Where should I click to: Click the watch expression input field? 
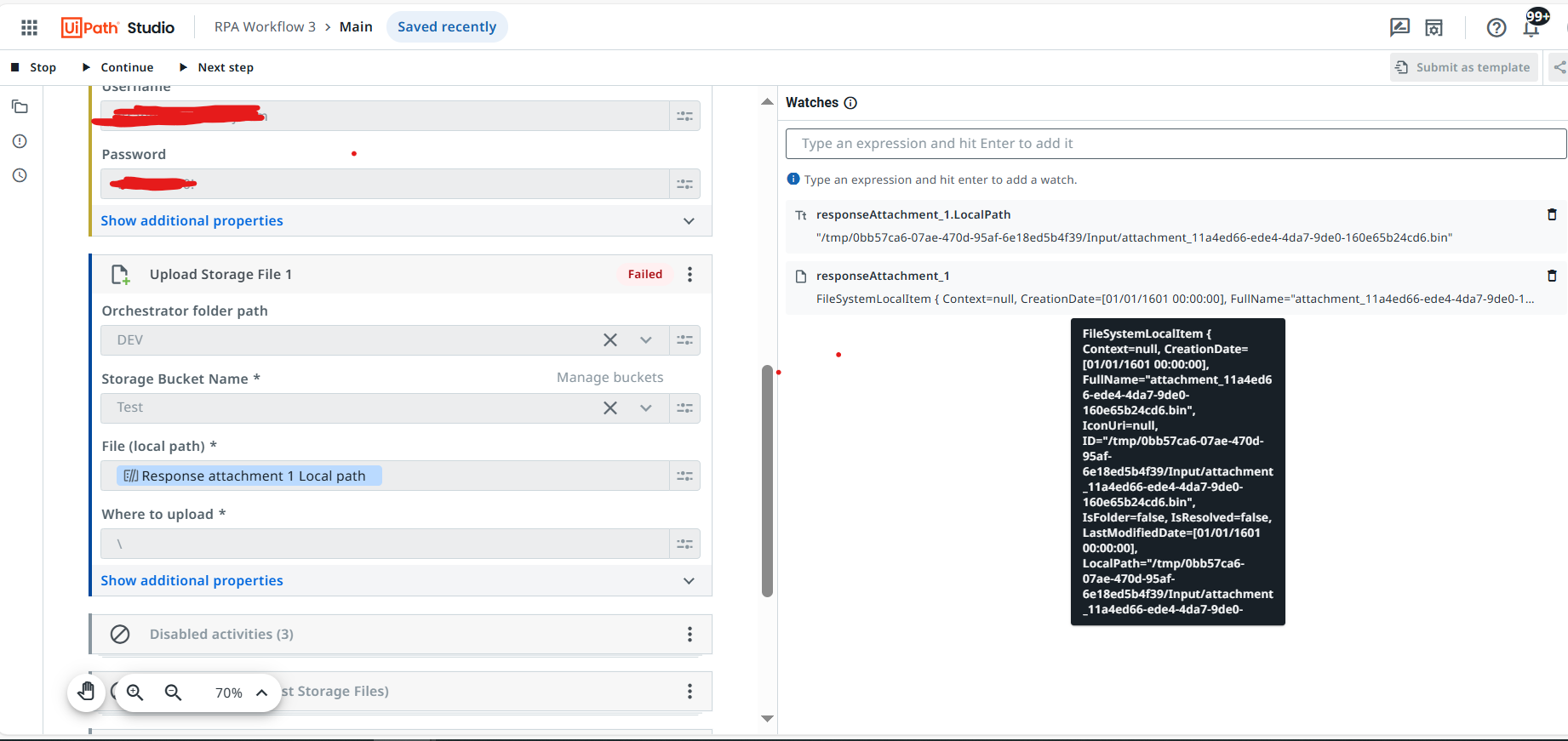1176,144
